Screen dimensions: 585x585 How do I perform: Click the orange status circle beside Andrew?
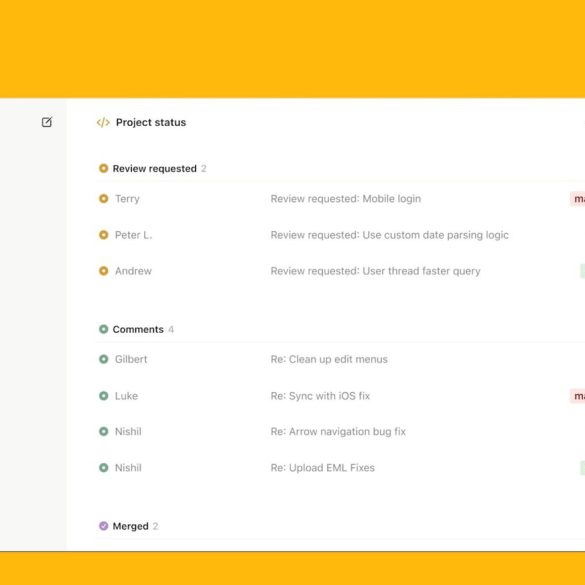[x=104, y=271]
